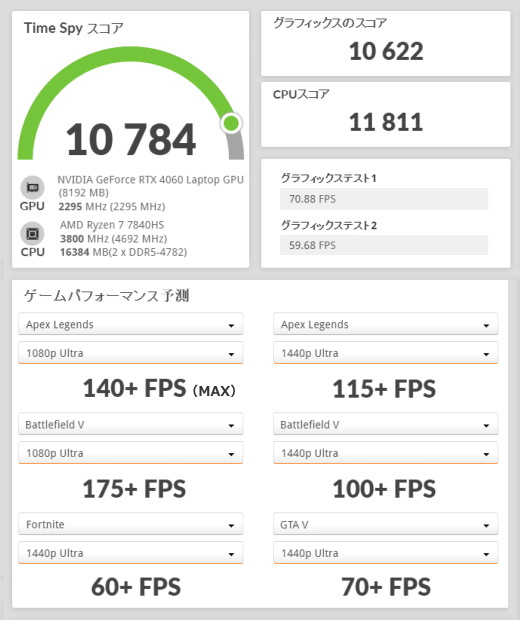Open the left Apex Legends game dropdown

pos(130,324)
